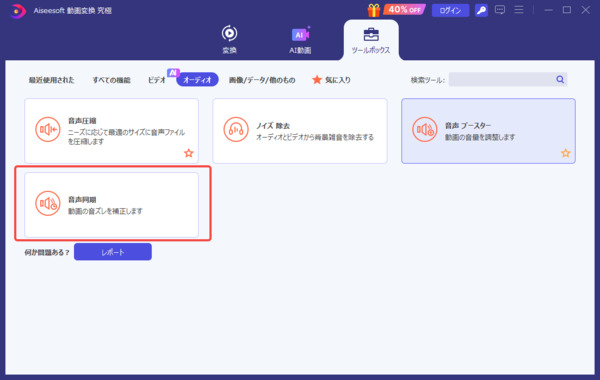Click the 40% OFF discount badge
Viewport: 600px width, 380px height.
point(405,10)
